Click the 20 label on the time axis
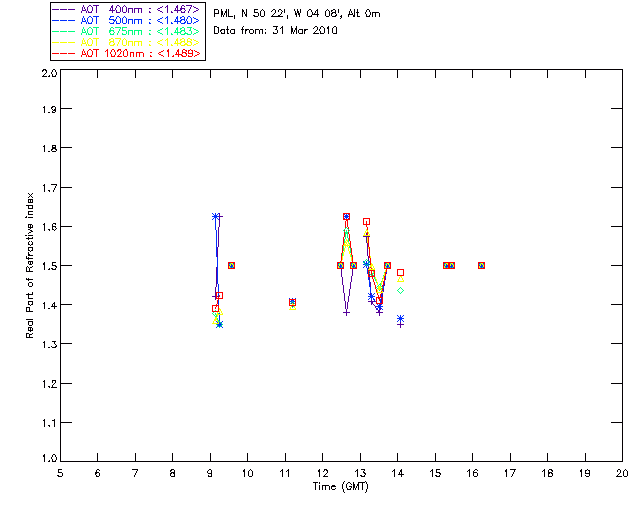640x512 pixels. click(x=622, y=473)
